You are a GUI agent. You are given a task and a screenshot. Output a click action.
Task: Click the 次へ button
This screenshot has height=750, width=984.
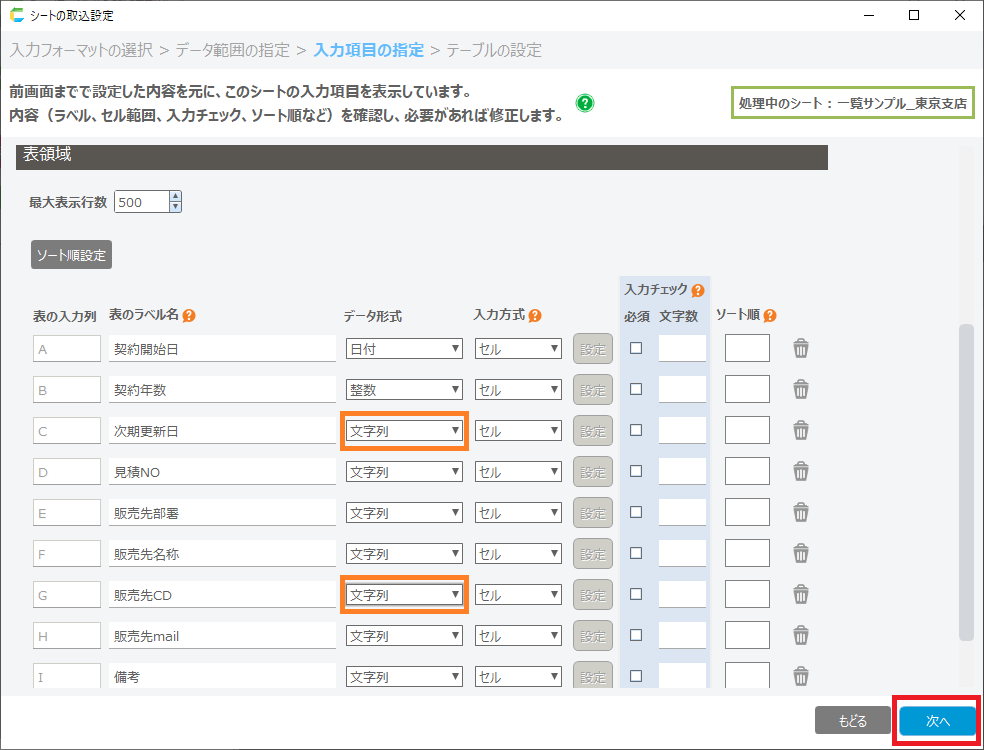point(937,721)
